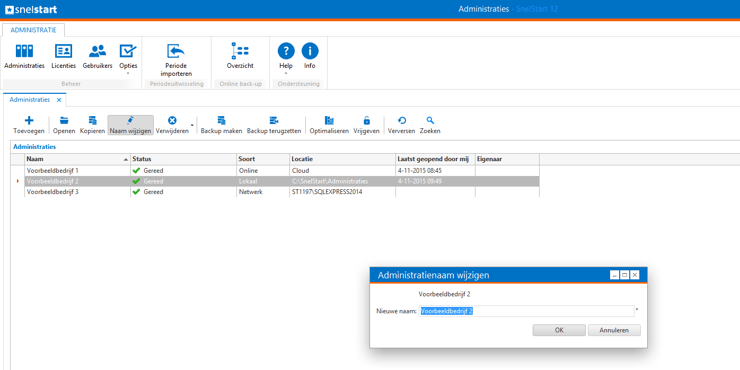740x370 pixels.
Task: Click the Backup maken toolbar button
Action: tap(221, 126)
